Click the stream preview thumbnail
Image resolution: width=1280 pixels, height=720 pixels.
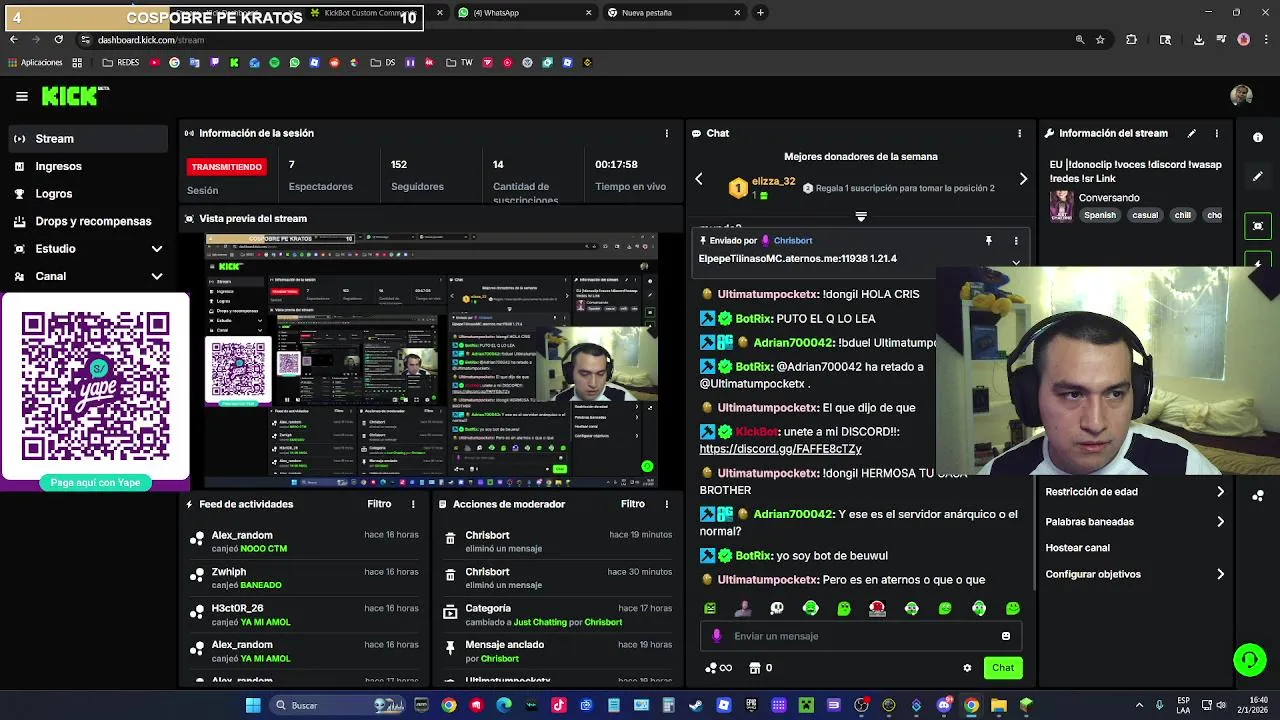(x=431, y=361)
